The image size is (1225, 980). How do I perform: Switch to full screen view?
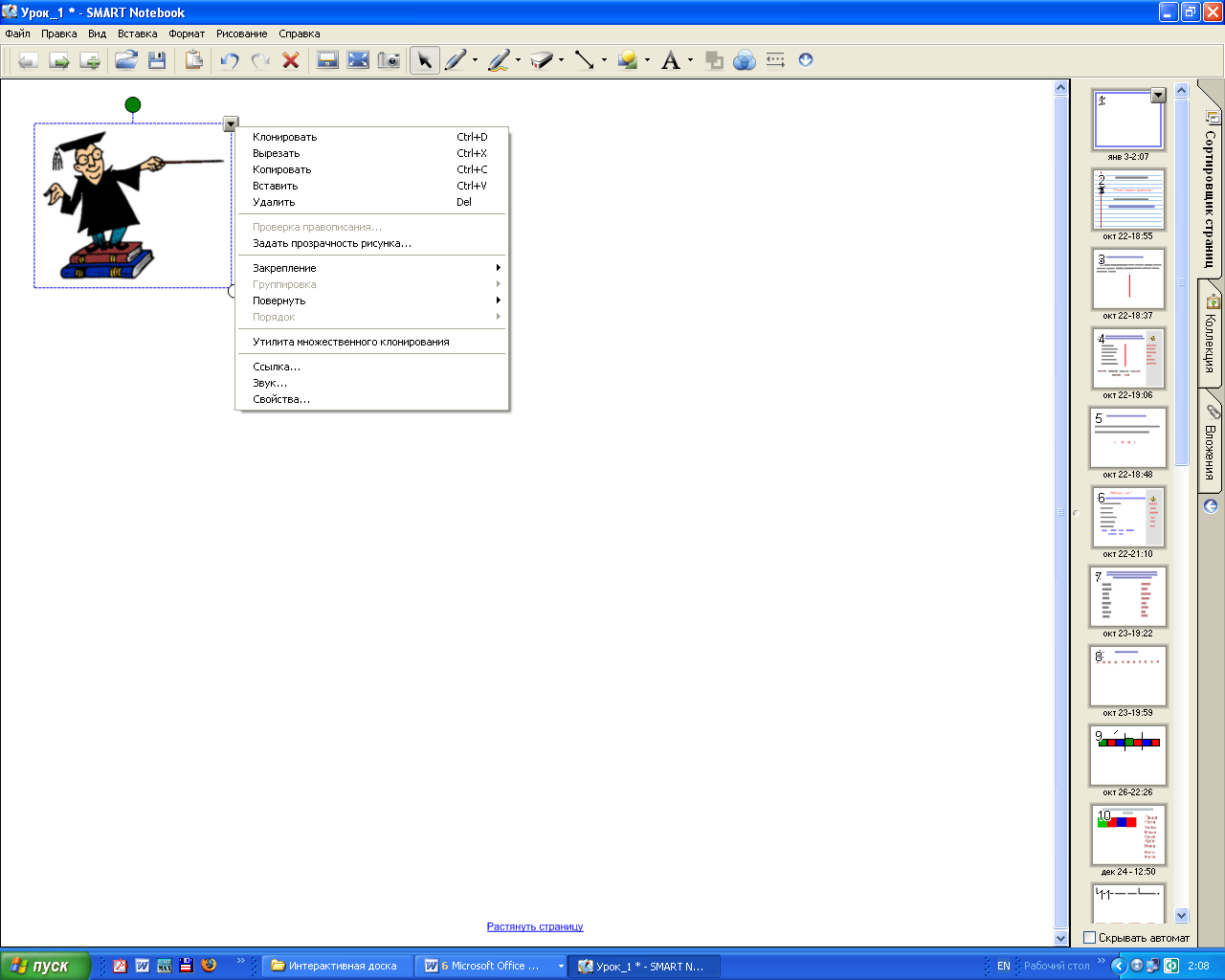point(358,60)
